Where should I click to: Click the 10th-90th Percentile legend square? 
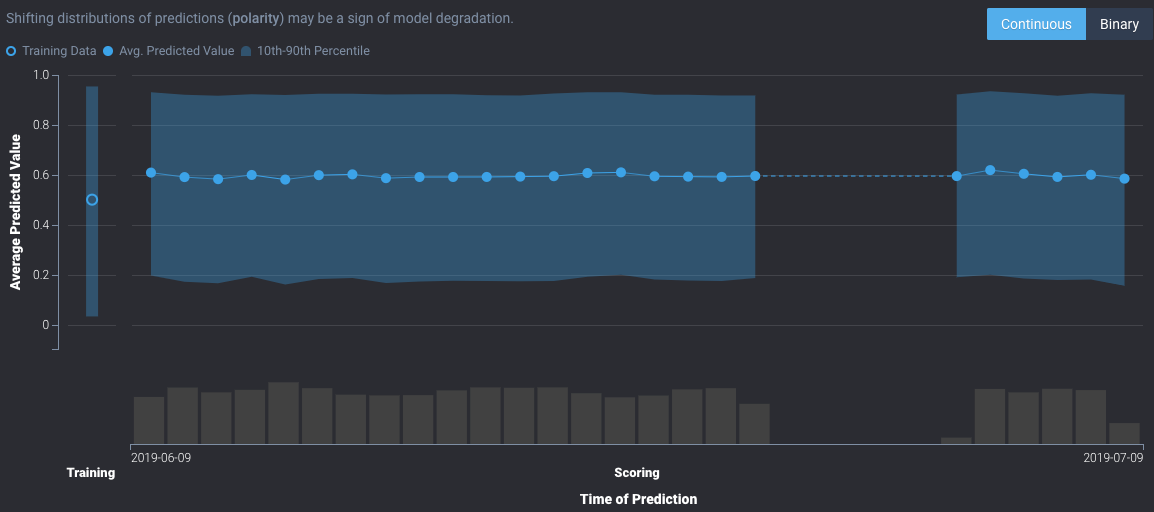click(x=246, y=51)
